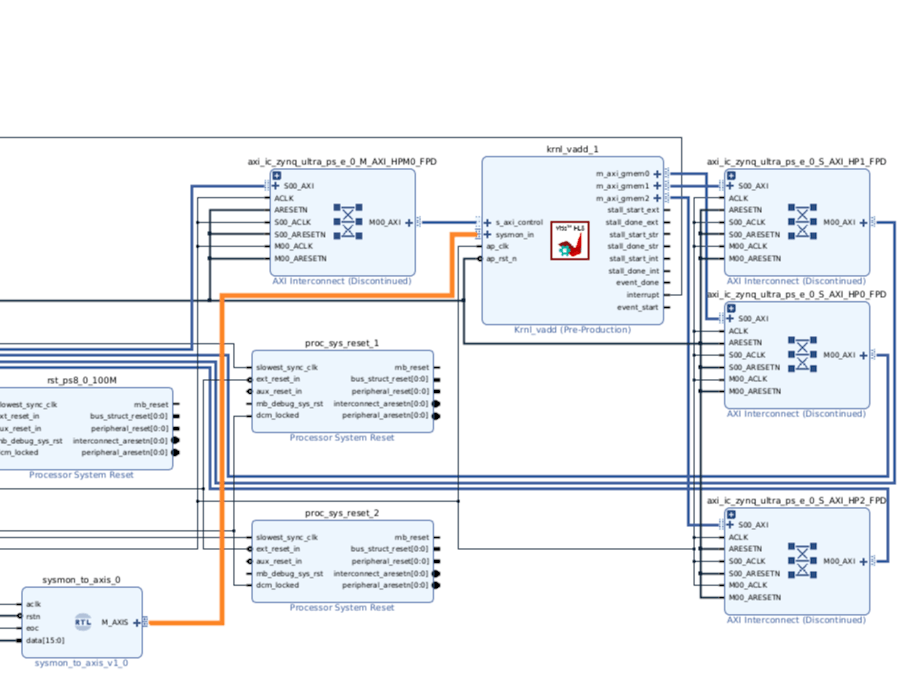Click Processor System Reset label under proc_sys_reset_2
The height and width of the screenshot is (675, 899).
pos(342,607)
